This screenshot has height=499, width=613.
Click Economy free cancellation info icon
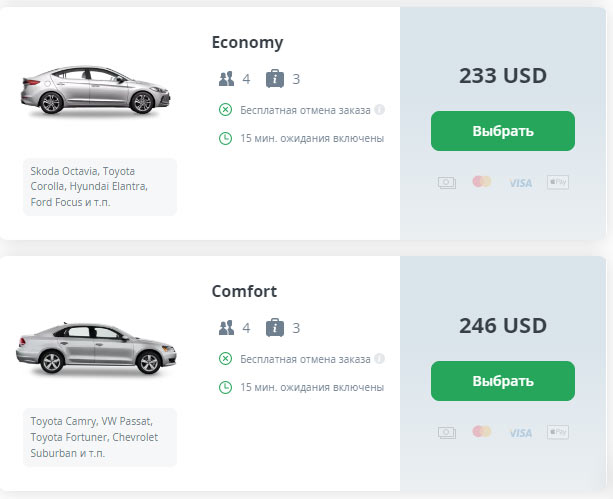coord(380,109)
